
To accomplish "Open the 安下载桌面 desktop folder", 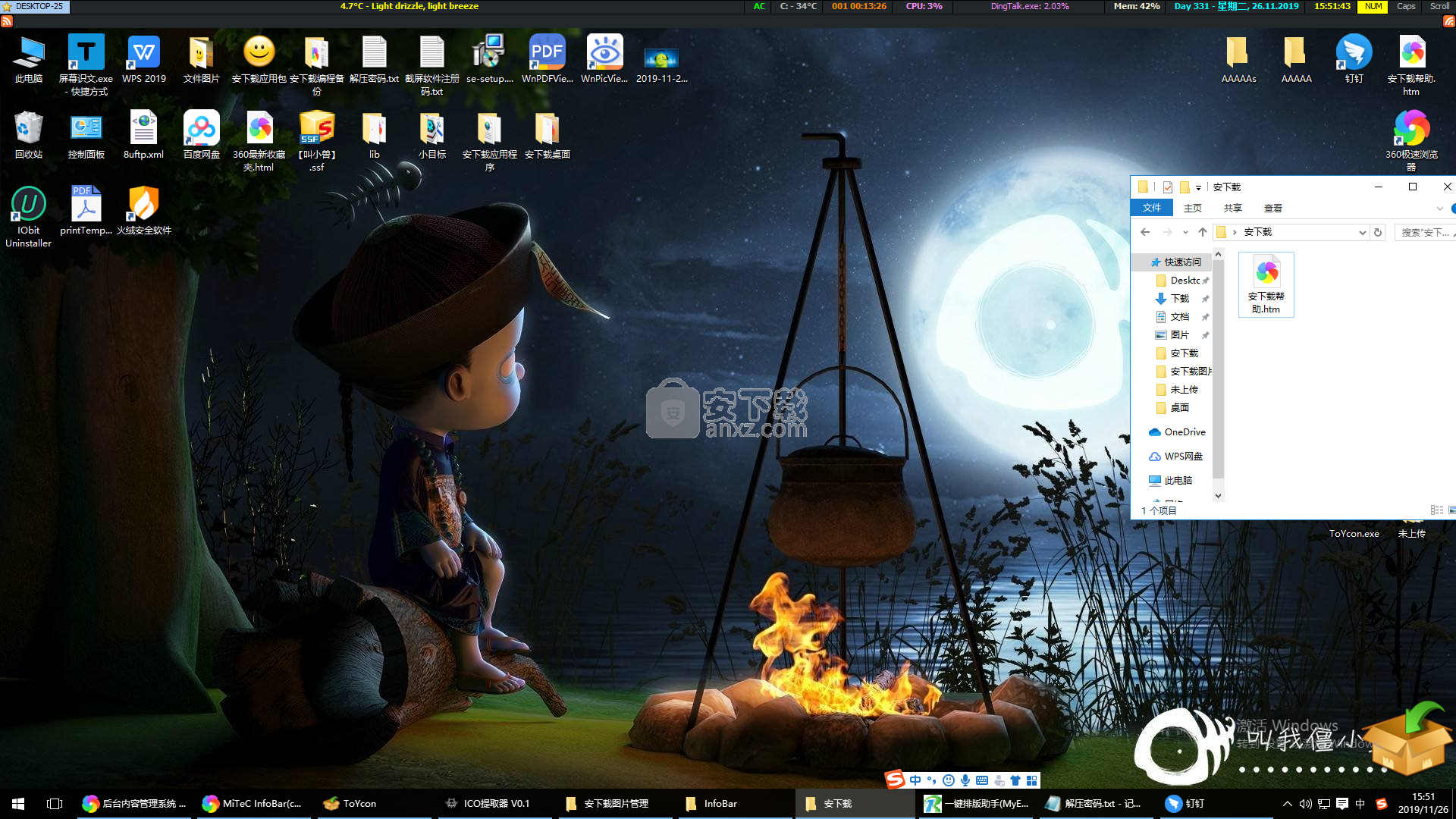I will point(548,135).
